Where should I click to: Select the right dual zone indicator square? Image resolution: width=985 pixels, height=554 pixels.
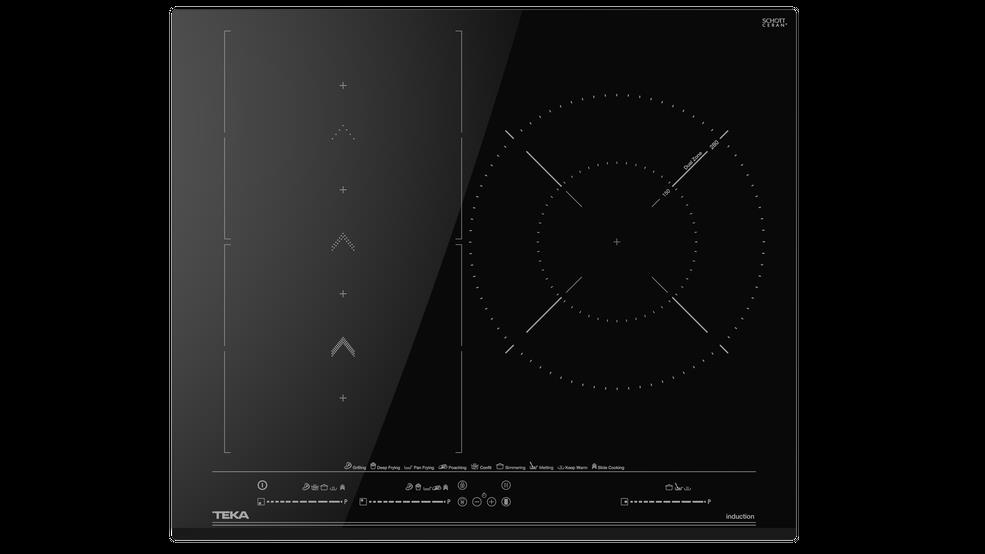pyautogui.click(x=624, y=501)
